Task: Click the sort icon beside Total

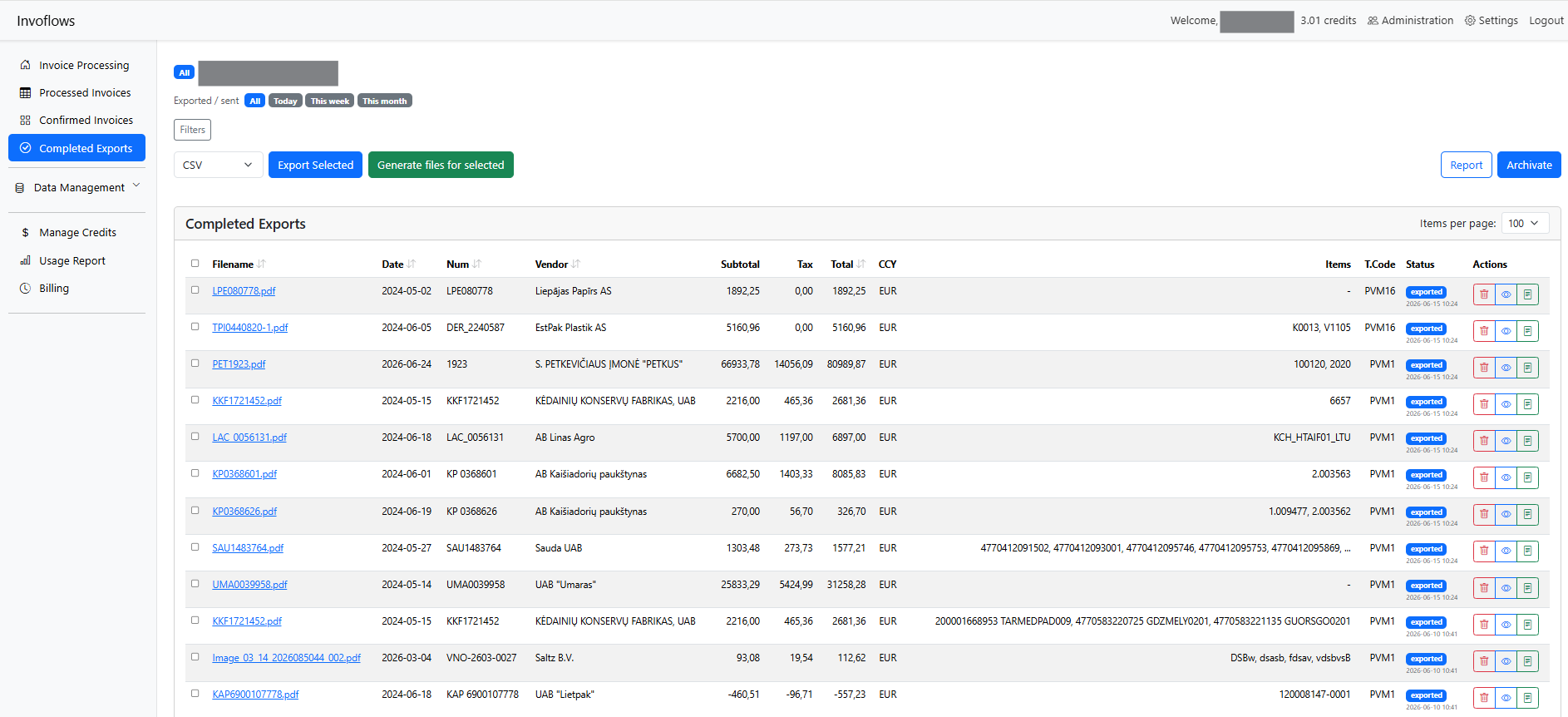Action: 861,265
